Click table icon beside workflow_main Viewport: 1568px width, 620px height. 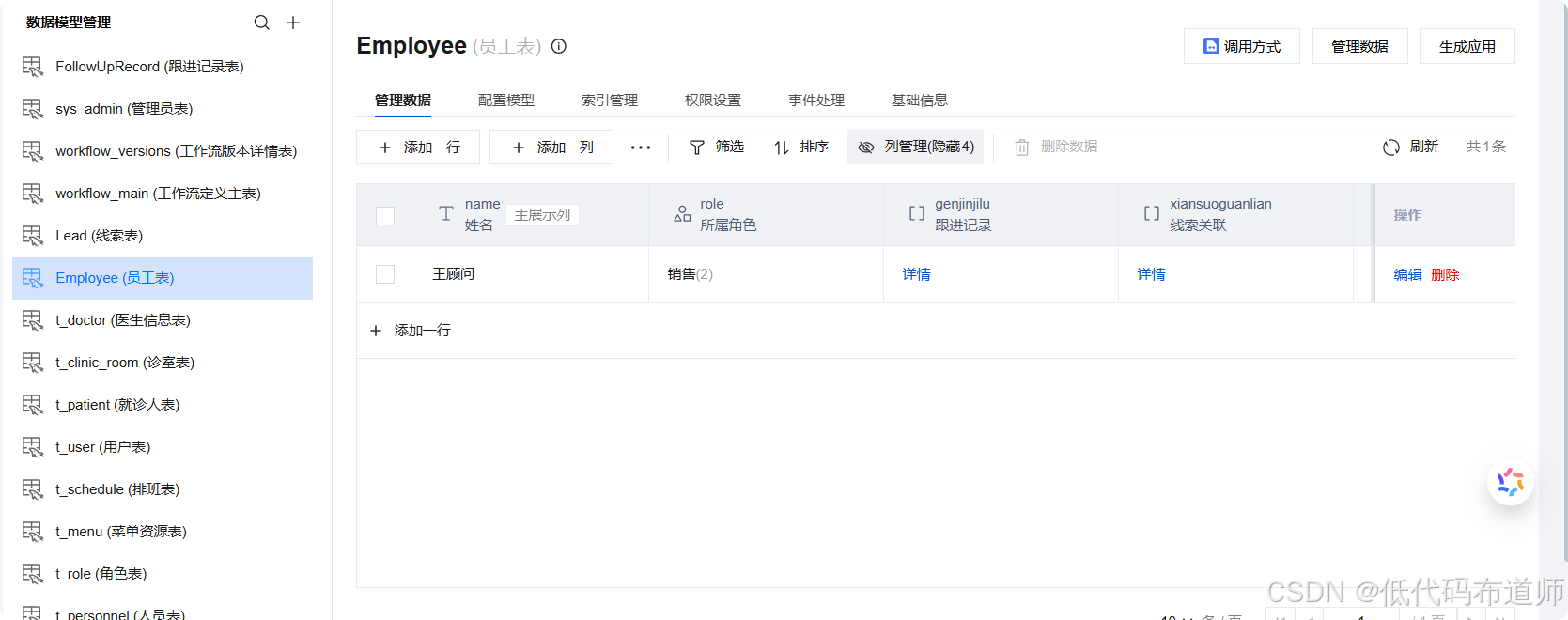(x=33, y=194)
